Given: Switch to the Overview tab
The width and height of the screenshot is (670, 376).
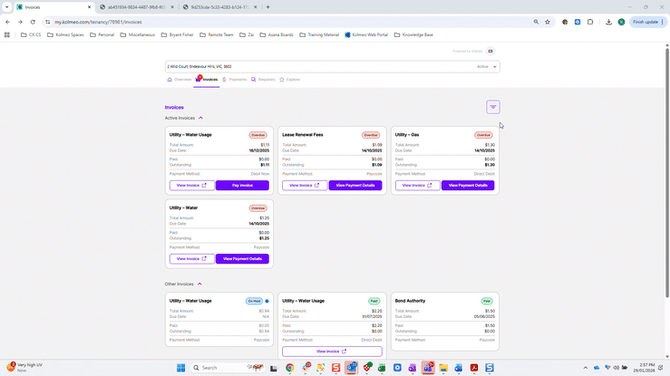Looking at the screenshot, I should pyautogui.click(x=179, y=79).
